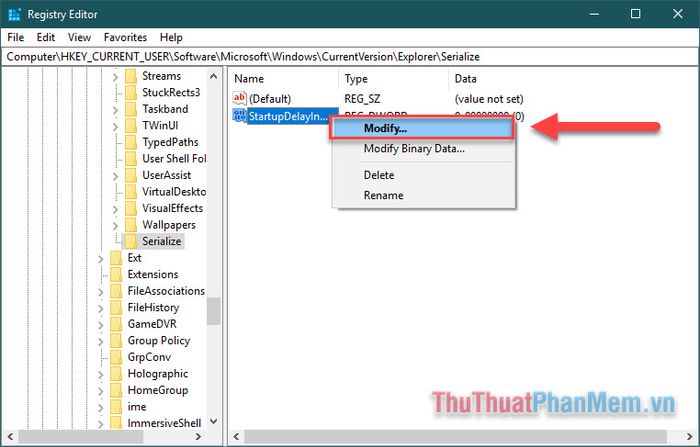
Task: Expand the Ext key
Action: click(100, 259)
